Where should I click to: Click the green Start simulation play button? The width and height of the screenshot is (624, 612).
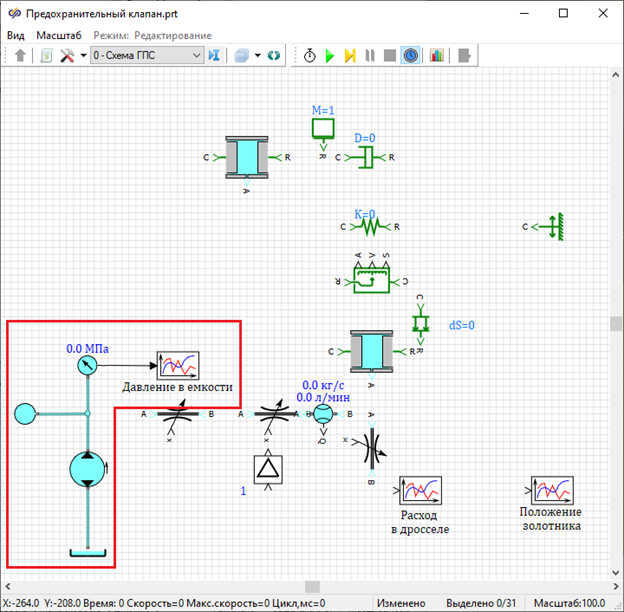tap(330, 56)
